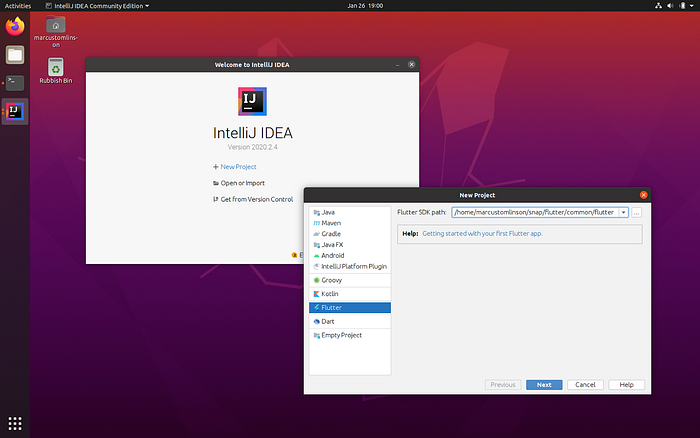Select Java project type in list
700x438 pixels.
pyautogui.click(x=350, y=212)
